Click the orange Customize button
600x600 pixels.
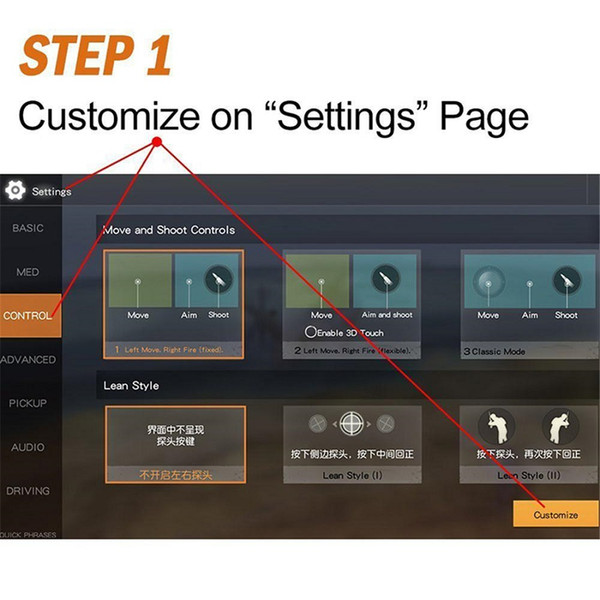[556, 514]
